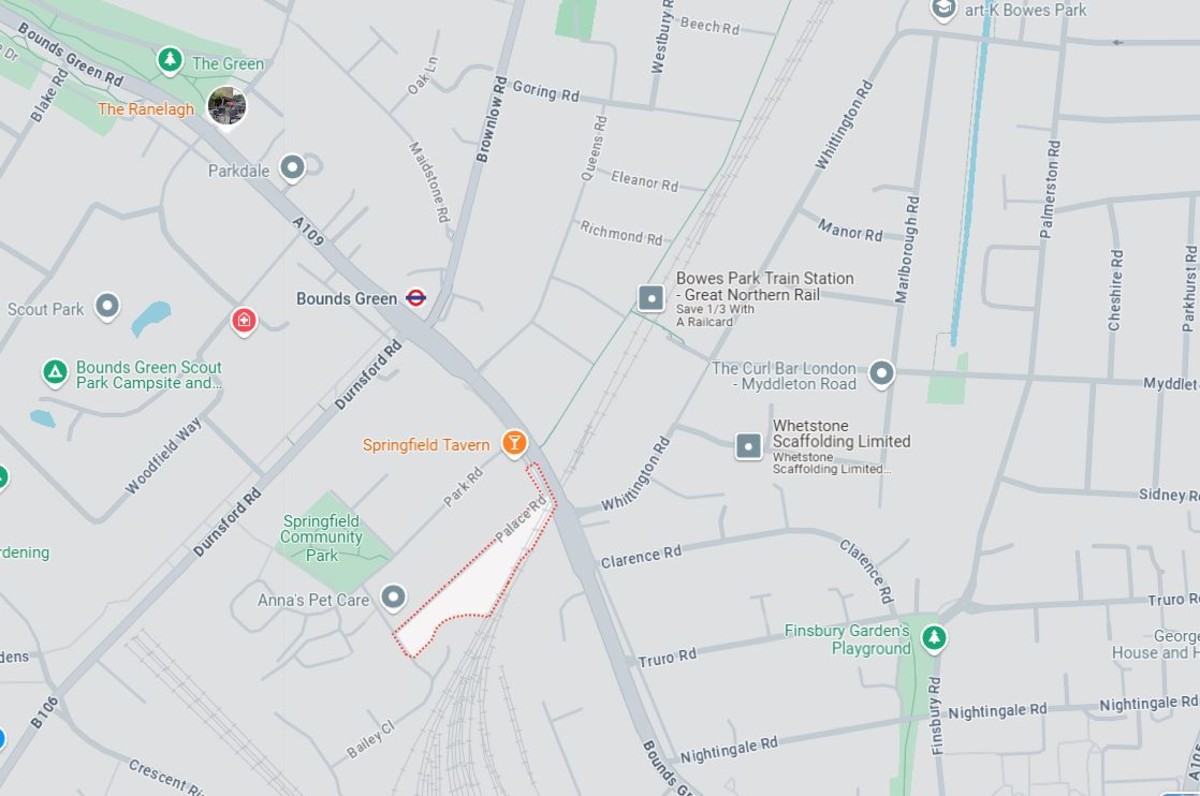Select Finsbury Gardens Playground tree icon
This screenshot has height=796, width=1200.
[x=933, y=637]
